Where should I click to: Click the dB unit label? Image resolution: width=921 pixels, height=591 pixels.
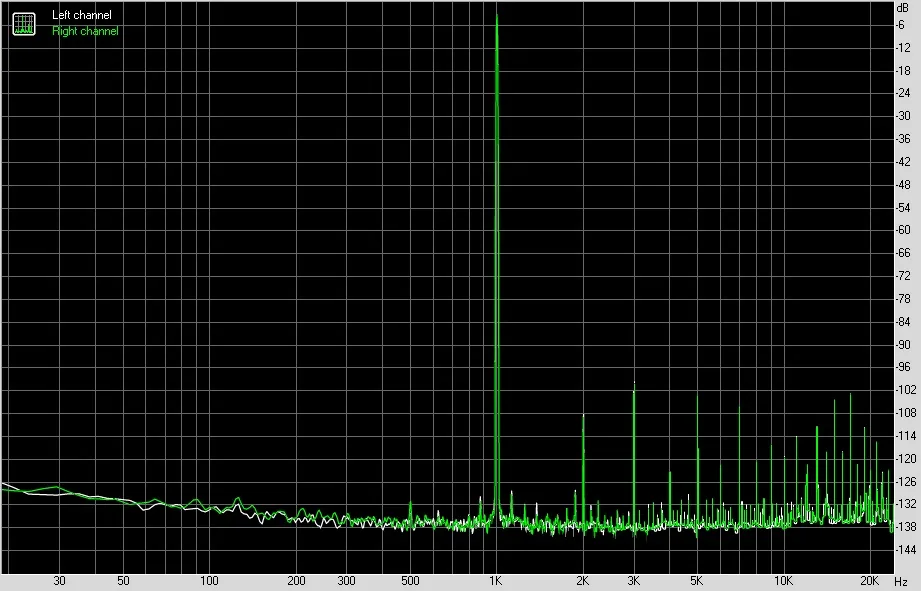903,8
